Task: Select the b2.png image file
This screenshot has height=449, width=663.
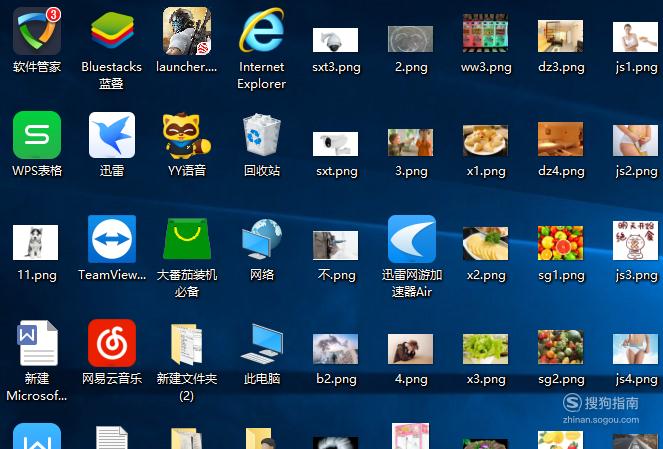Action: 335,349
